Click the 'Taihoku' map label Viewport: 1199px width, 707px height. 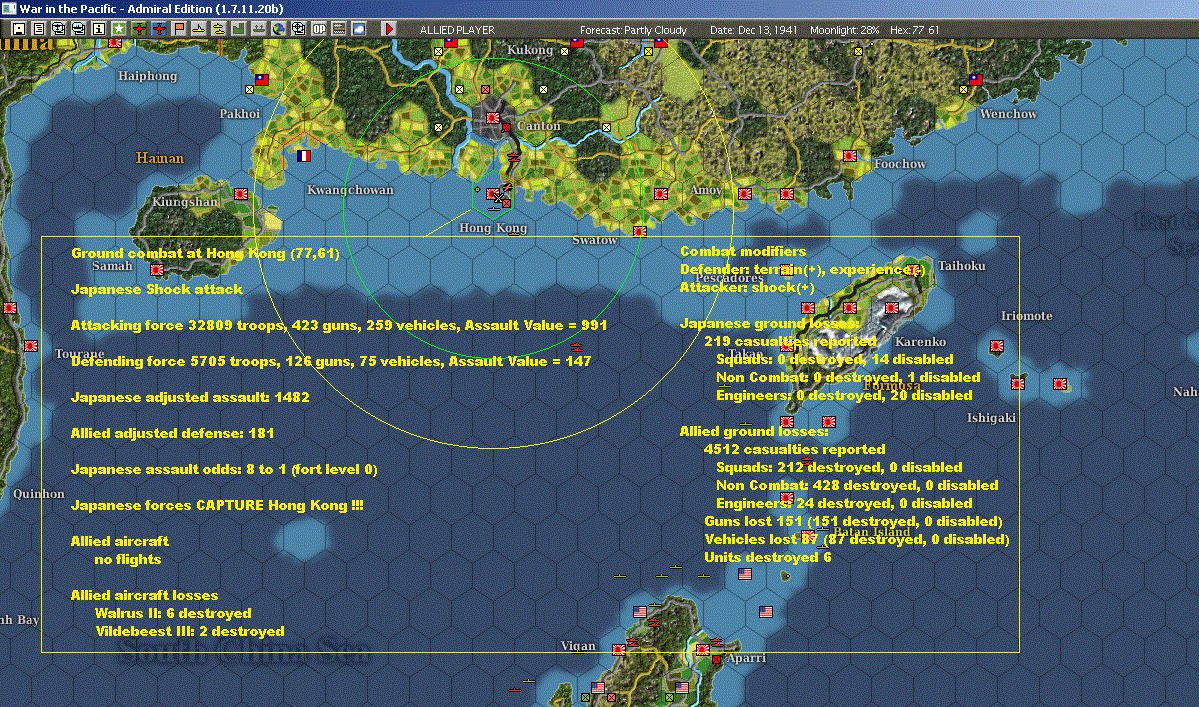[x=962, y=266]
